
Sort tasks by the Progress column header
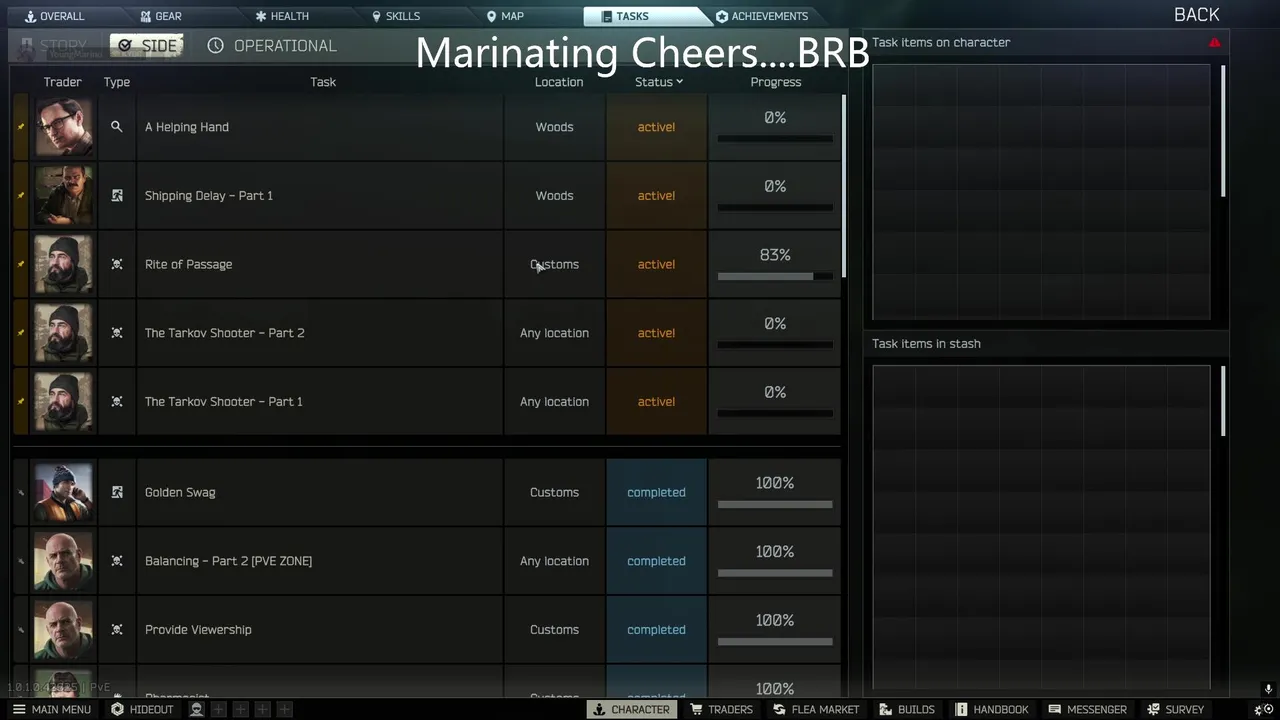point(775,82)
